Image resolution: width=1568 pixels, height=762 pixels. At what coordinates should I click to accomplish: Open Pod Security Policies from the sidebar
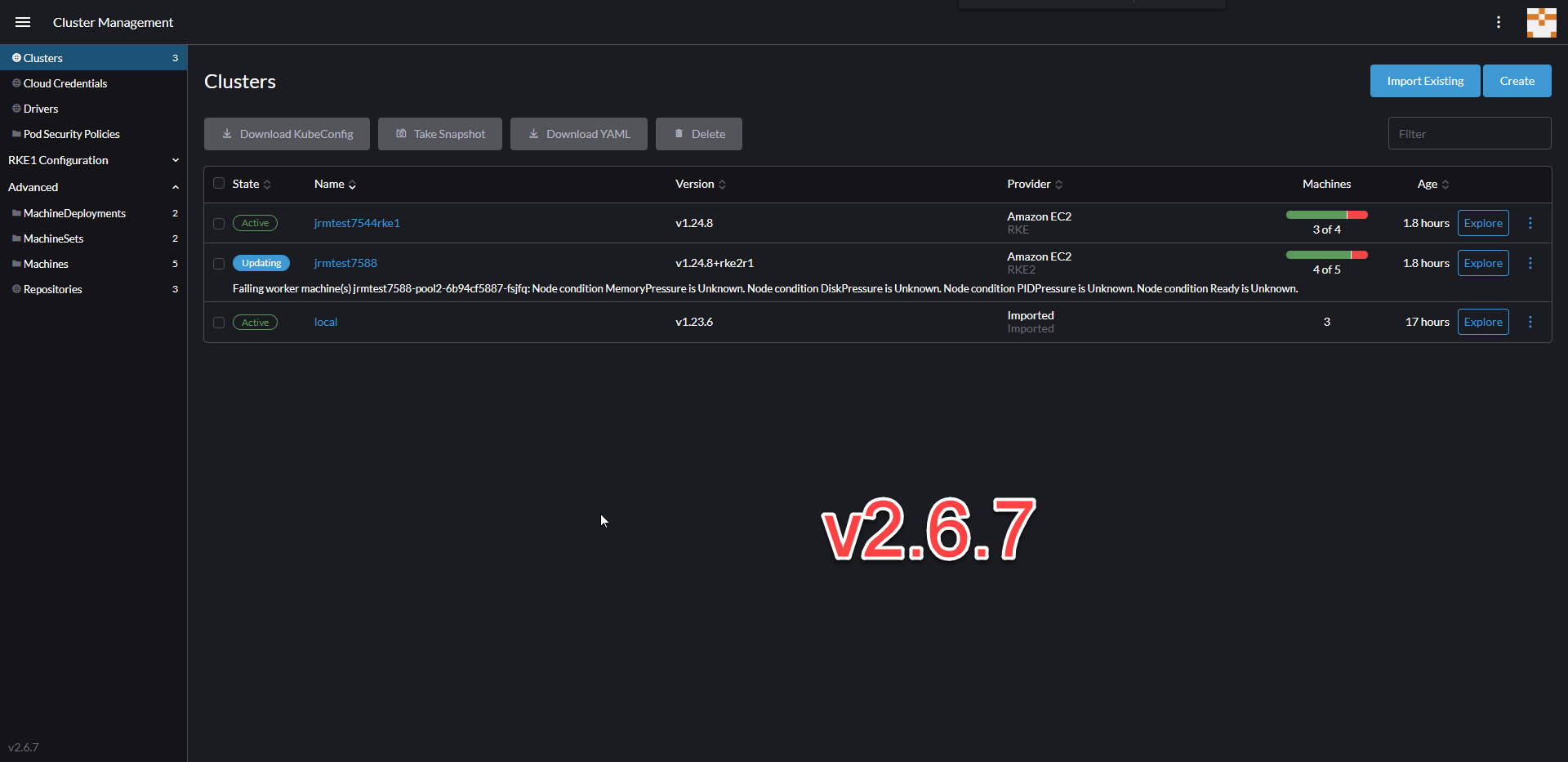71,133
